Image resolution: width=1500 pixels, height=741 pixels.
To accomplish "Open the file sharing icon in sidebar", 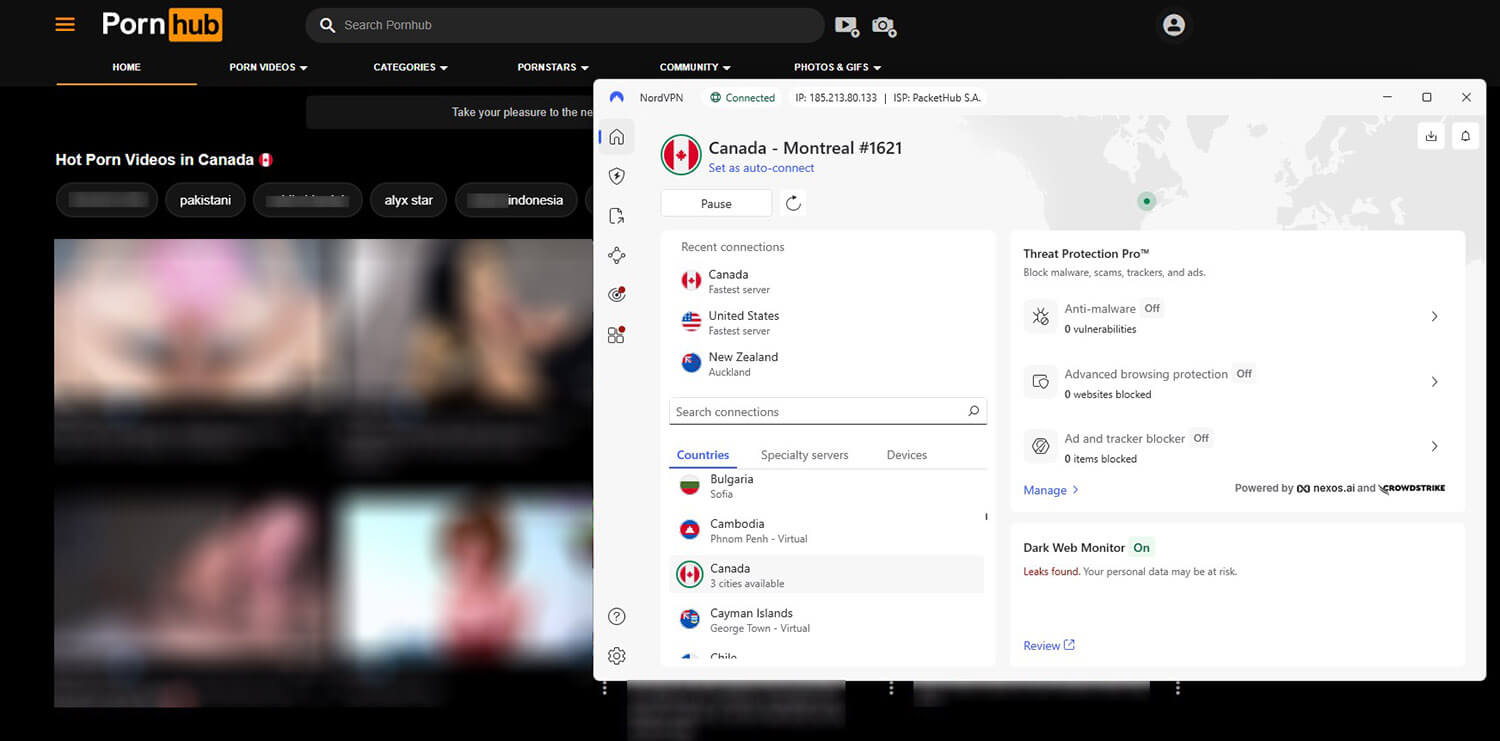I will pos(617,216).
